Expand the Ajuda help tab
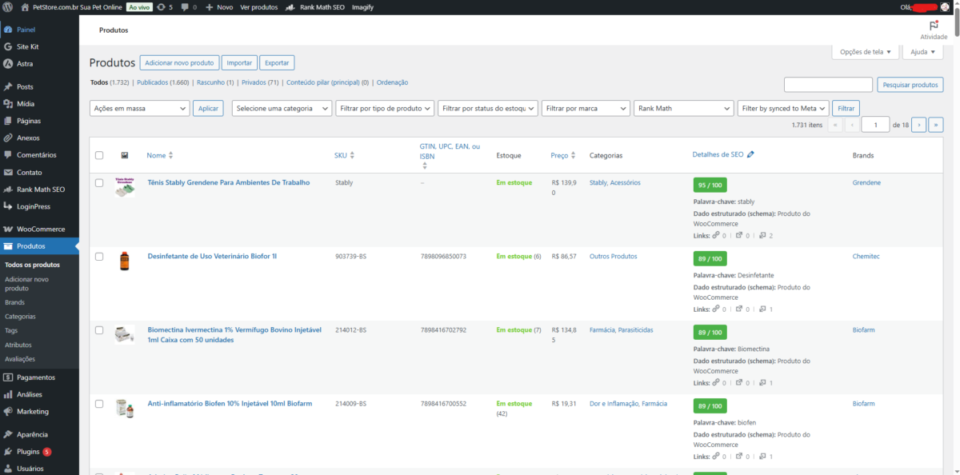 pyautogui.click(x=923, y=52)
